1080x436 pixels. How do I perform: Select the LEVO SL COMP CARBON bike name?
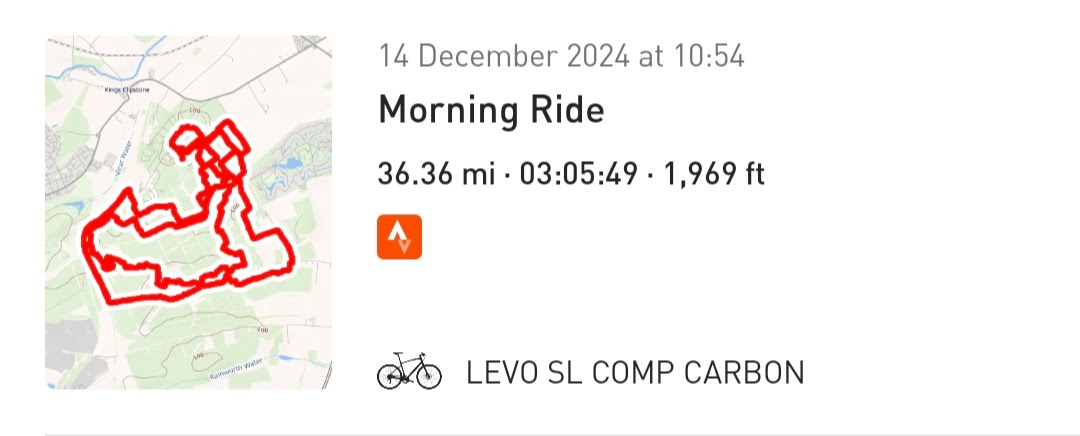pos(635,373)
